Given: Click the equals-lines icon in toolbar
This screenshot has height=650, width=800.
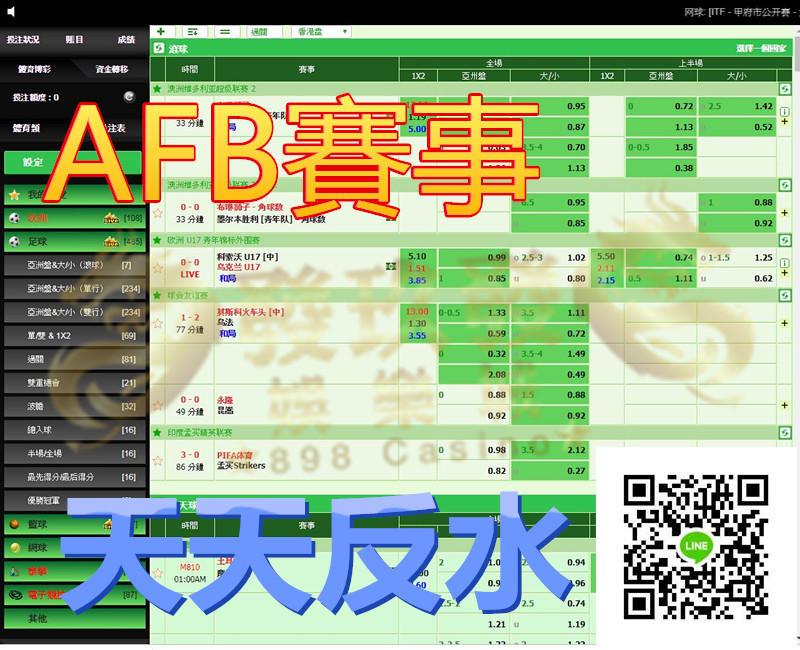Looking at the screenshot, I should tap(225, 31).
